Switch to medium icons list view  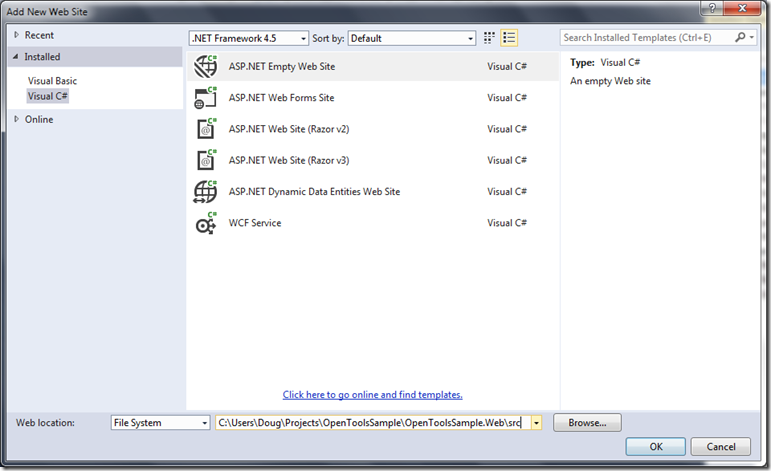point(509,38)
